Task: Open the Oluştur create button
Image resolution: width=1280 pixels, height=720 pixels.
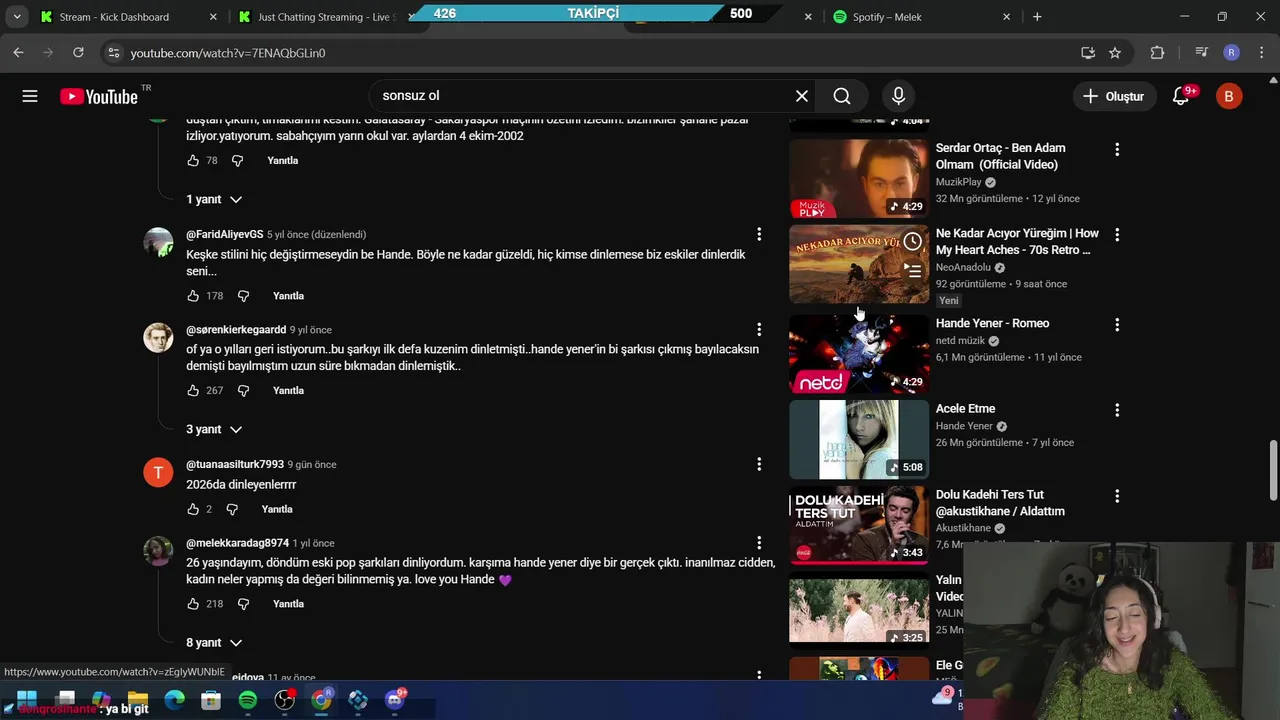Action: [1112, 96]
